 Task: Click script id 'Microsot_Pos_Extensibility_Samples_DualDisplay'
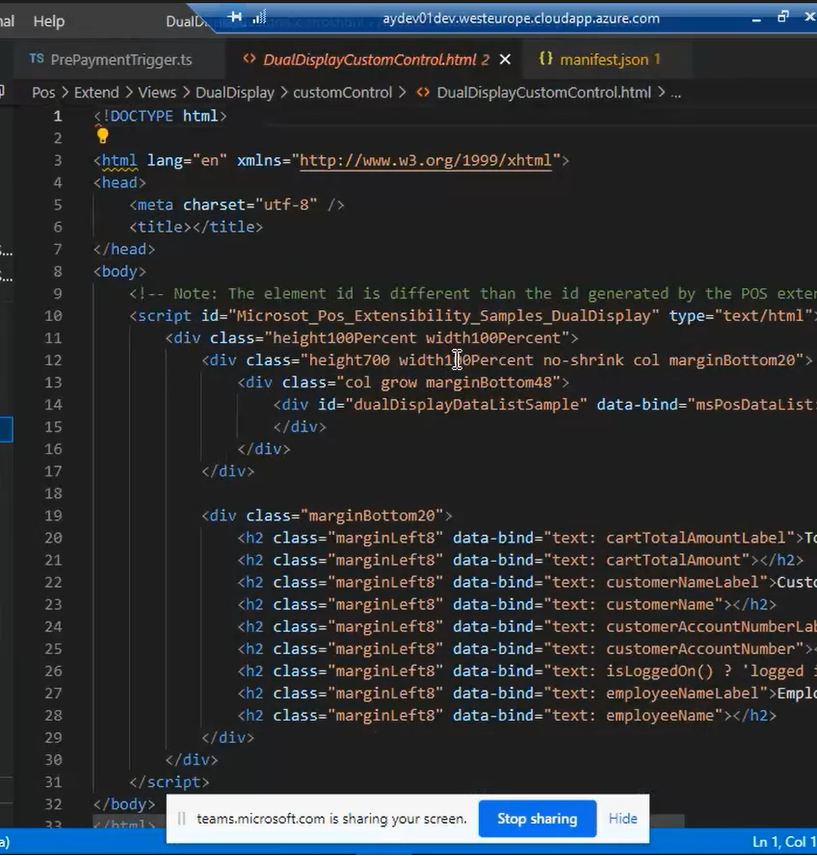pyautogui.click(x=444, y=316)
